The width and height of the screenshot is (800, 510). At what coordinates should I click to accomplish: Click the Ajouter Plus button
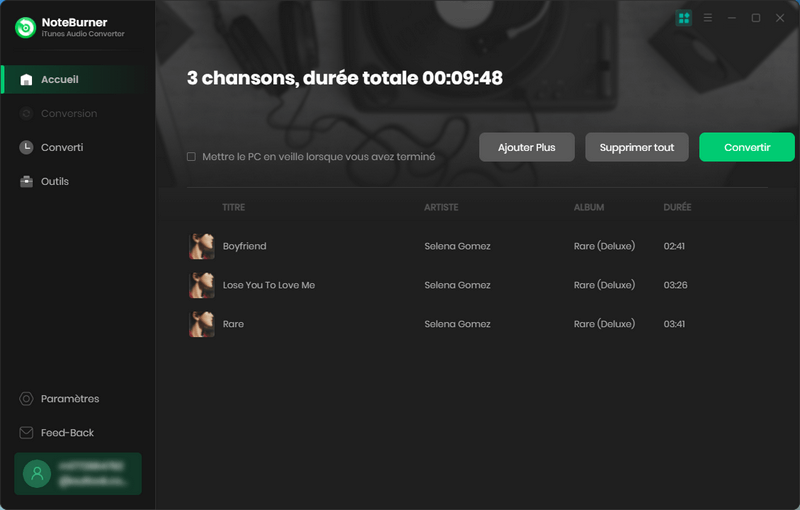coord(527,147)
